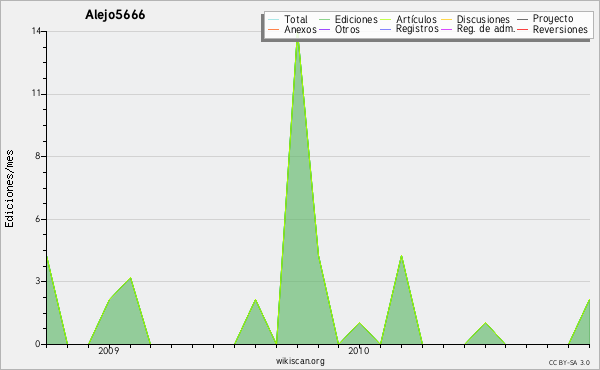Open the wikiscan.org credit text
The height and width of the screenshot is (370, 600).
(300, 361)
